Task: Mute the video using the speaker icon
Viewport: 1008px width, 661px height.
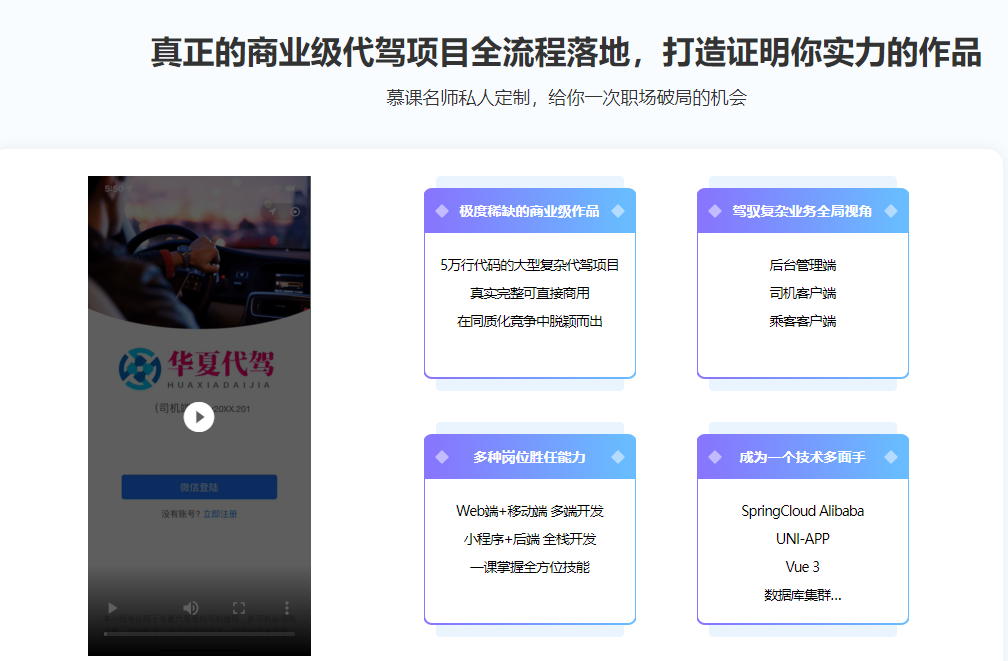Action: (190, 608)
